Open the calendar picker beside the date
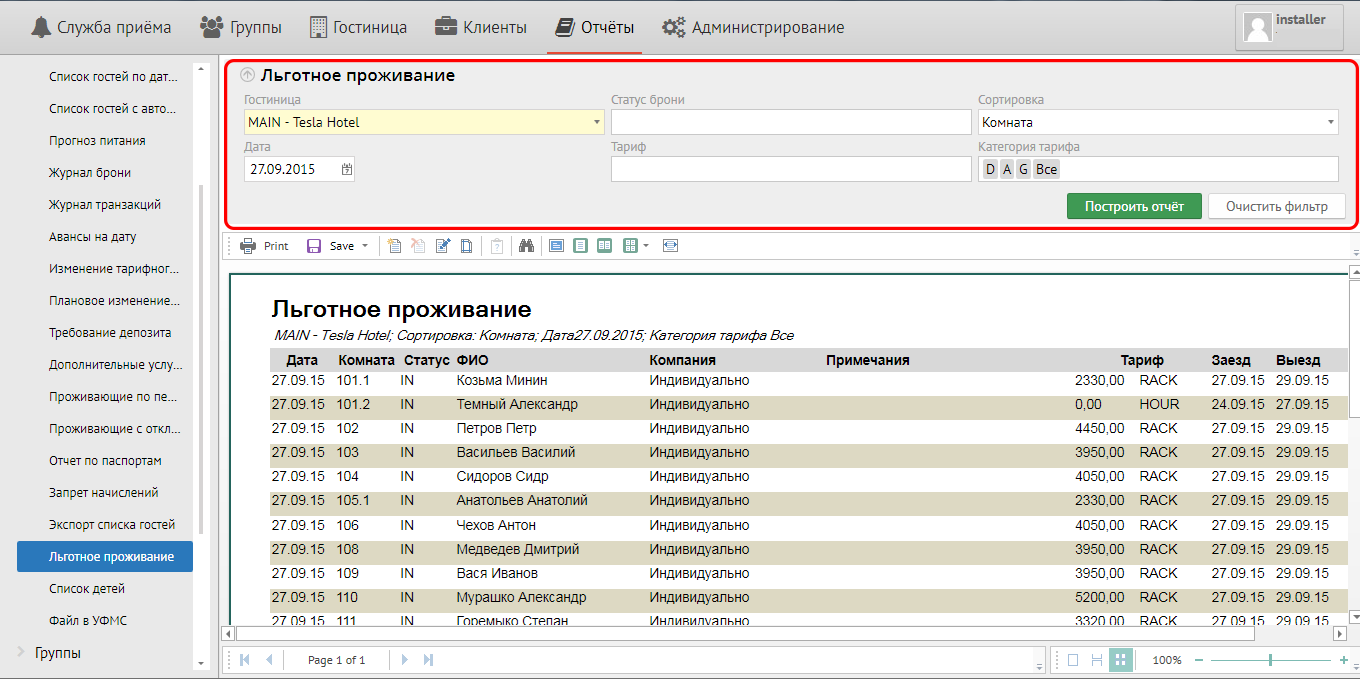This screenshot has height=679, width=1360. pos(346,170)
